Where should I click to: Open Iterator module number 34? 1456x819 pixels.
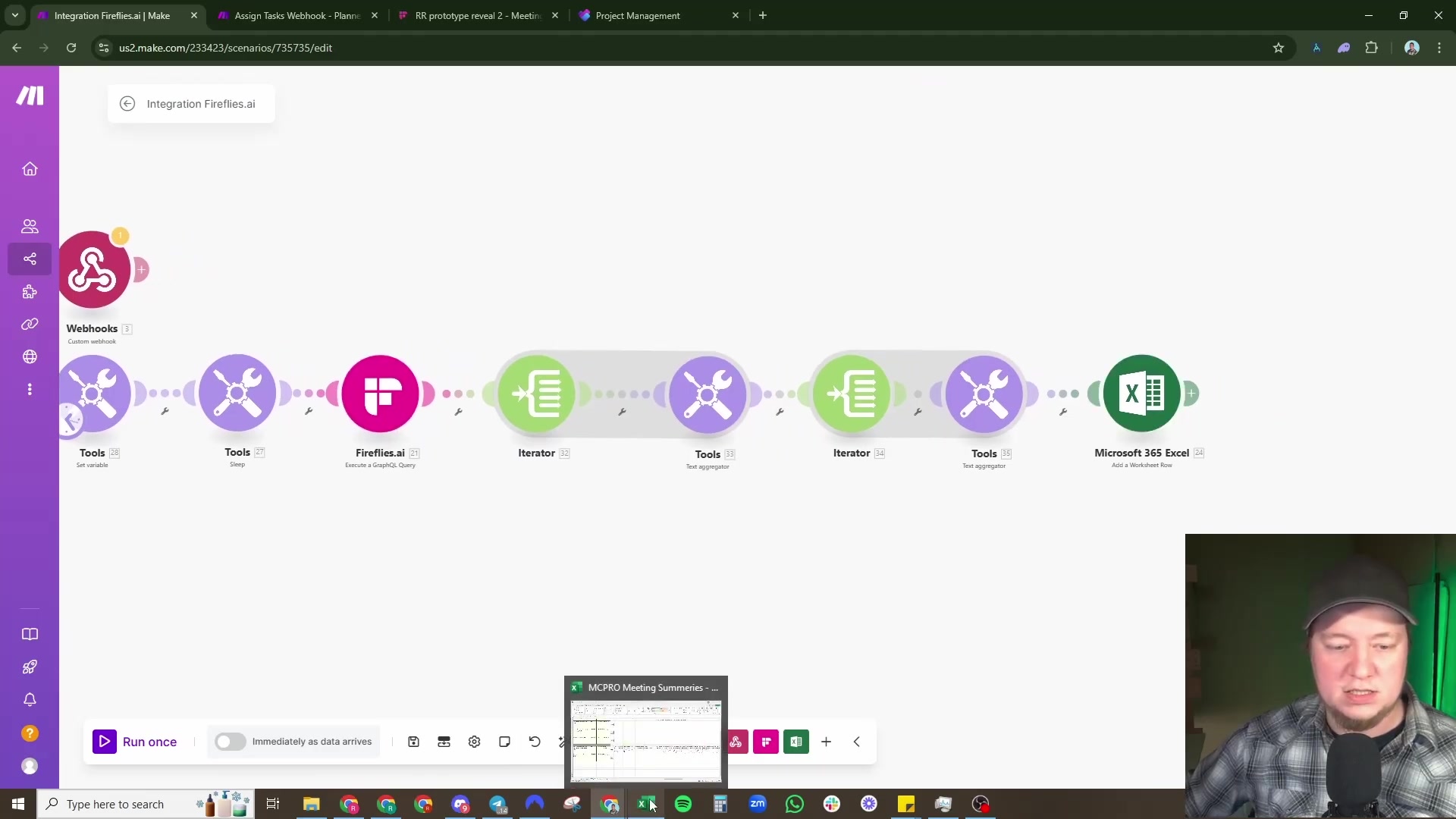coord(852,394)
